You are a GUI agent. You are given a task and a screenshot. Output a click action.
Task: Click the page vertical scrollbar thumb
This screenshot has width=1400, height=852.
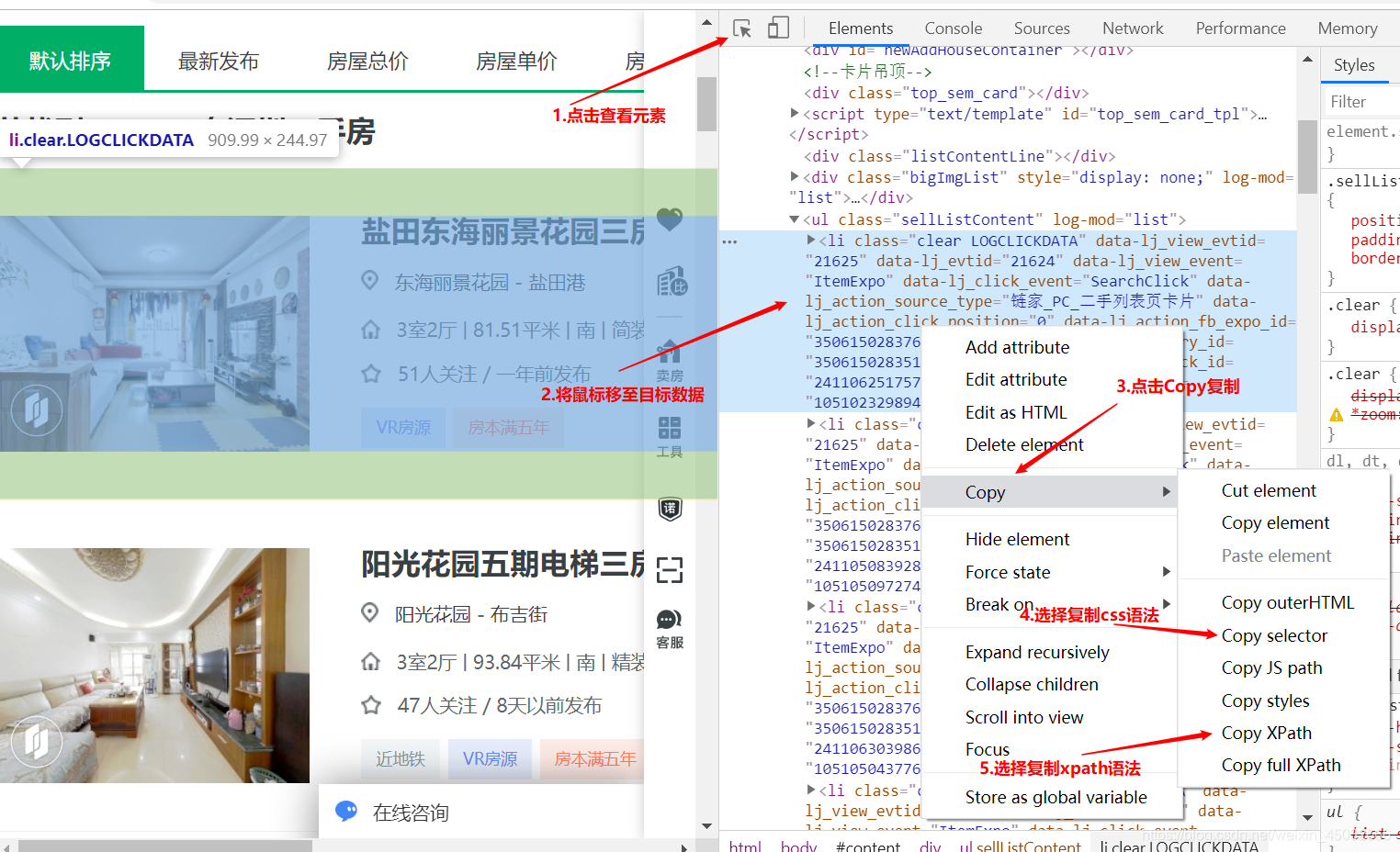click(x=706, y=104)
